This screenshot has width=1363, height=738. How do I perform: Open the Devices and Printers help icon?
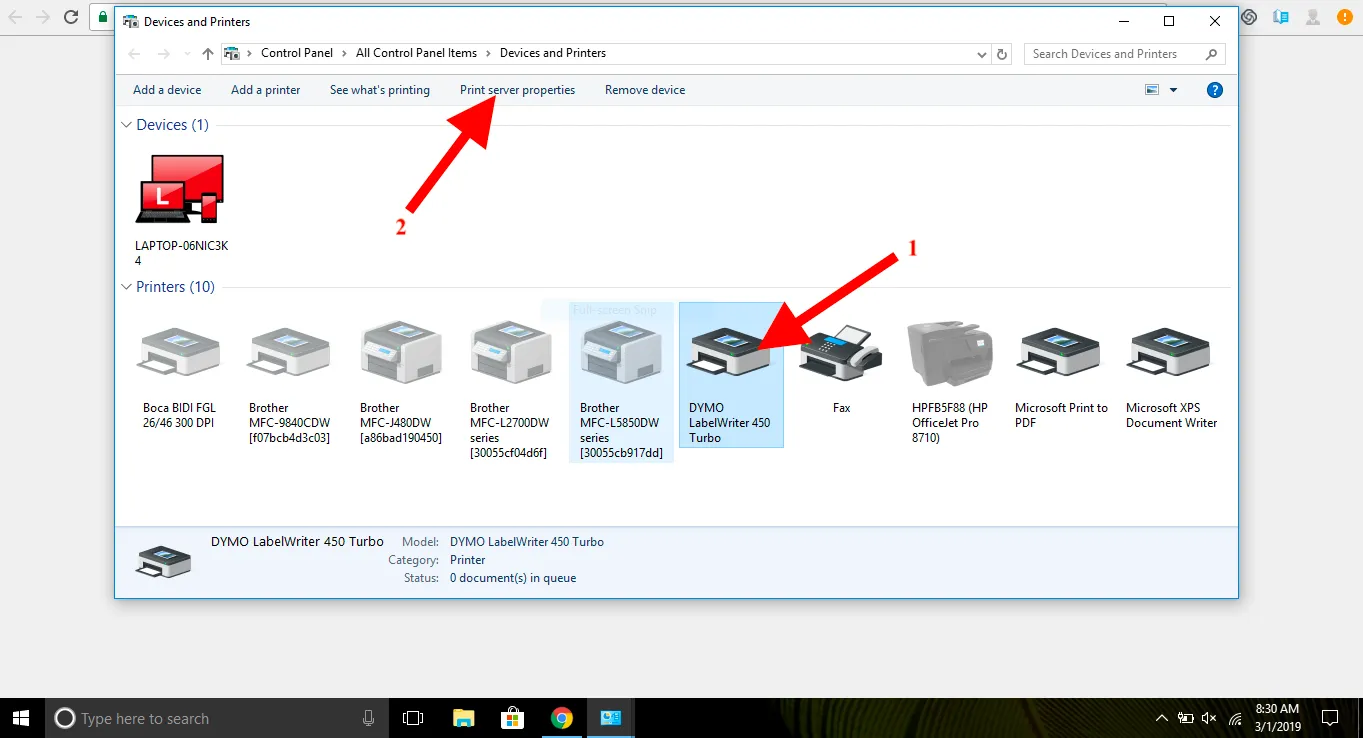(x=1215, y=90)
